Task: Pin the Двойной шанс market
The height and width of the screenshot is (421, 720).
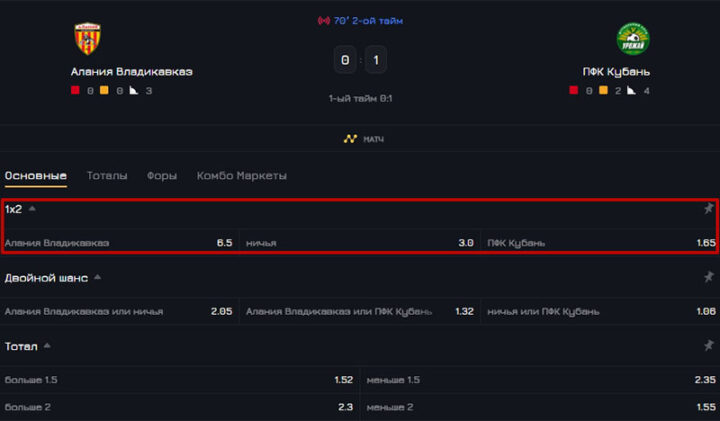Action: pyautogui.click(x=709, y=277)
